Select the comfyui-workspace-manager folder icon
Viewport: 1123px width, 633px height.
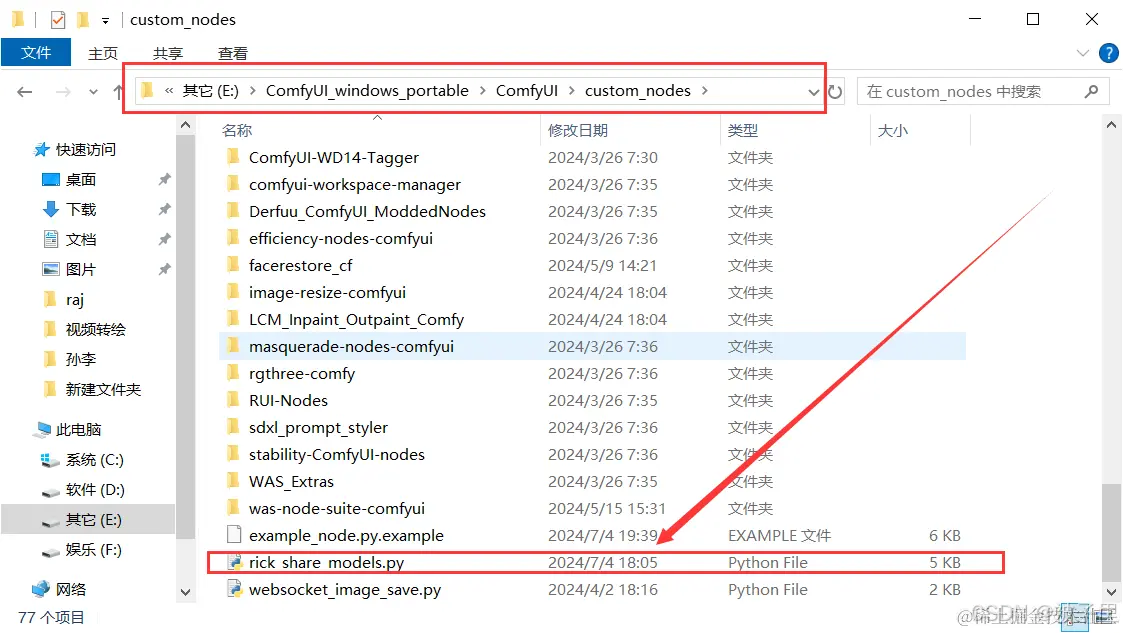click(233, 184)
